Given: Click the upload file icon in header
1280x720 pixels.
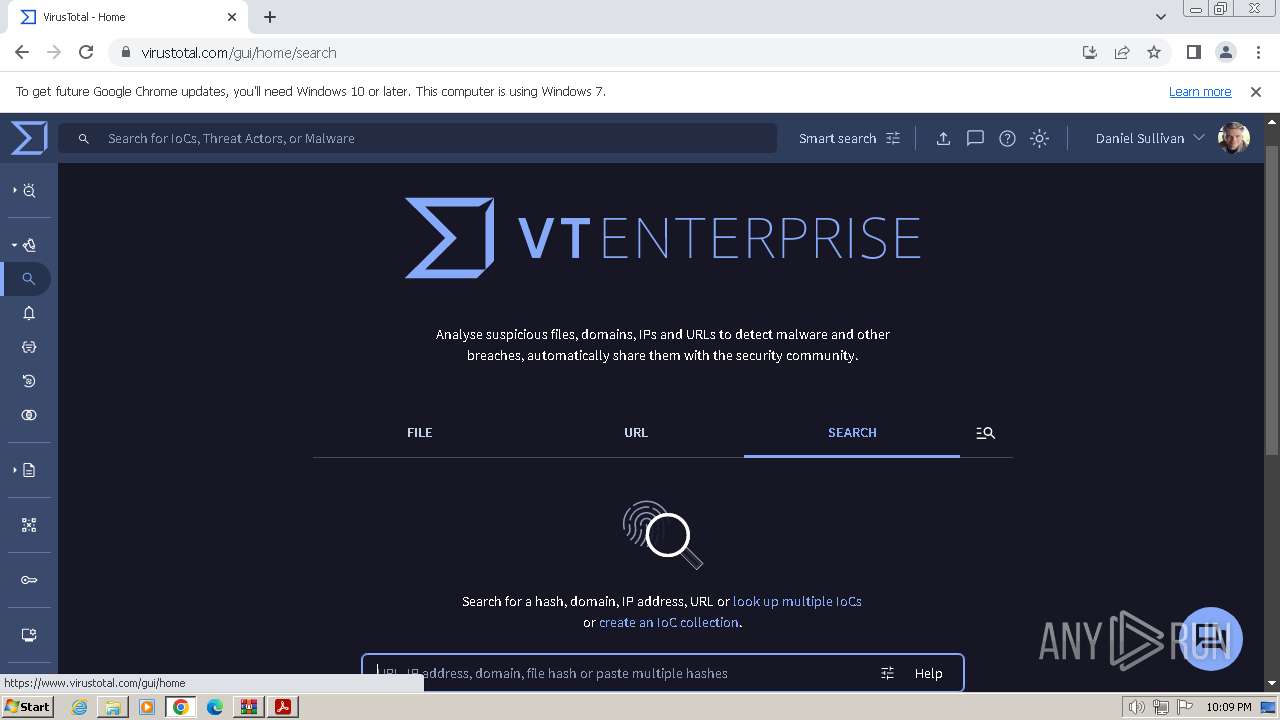Looking at the screenshot, I should click(943, 138).
